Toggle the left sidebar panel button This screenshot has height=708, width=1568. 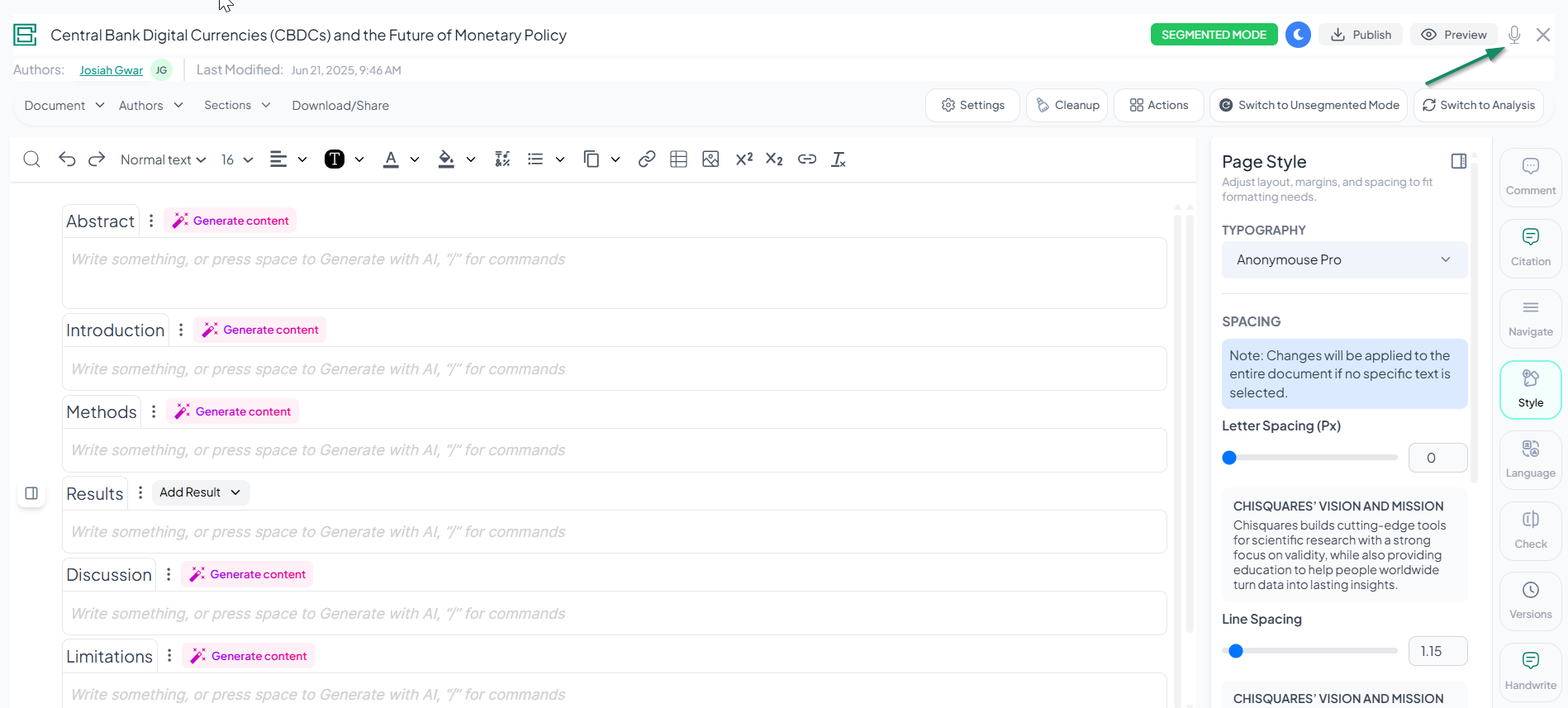coord(31,493)
